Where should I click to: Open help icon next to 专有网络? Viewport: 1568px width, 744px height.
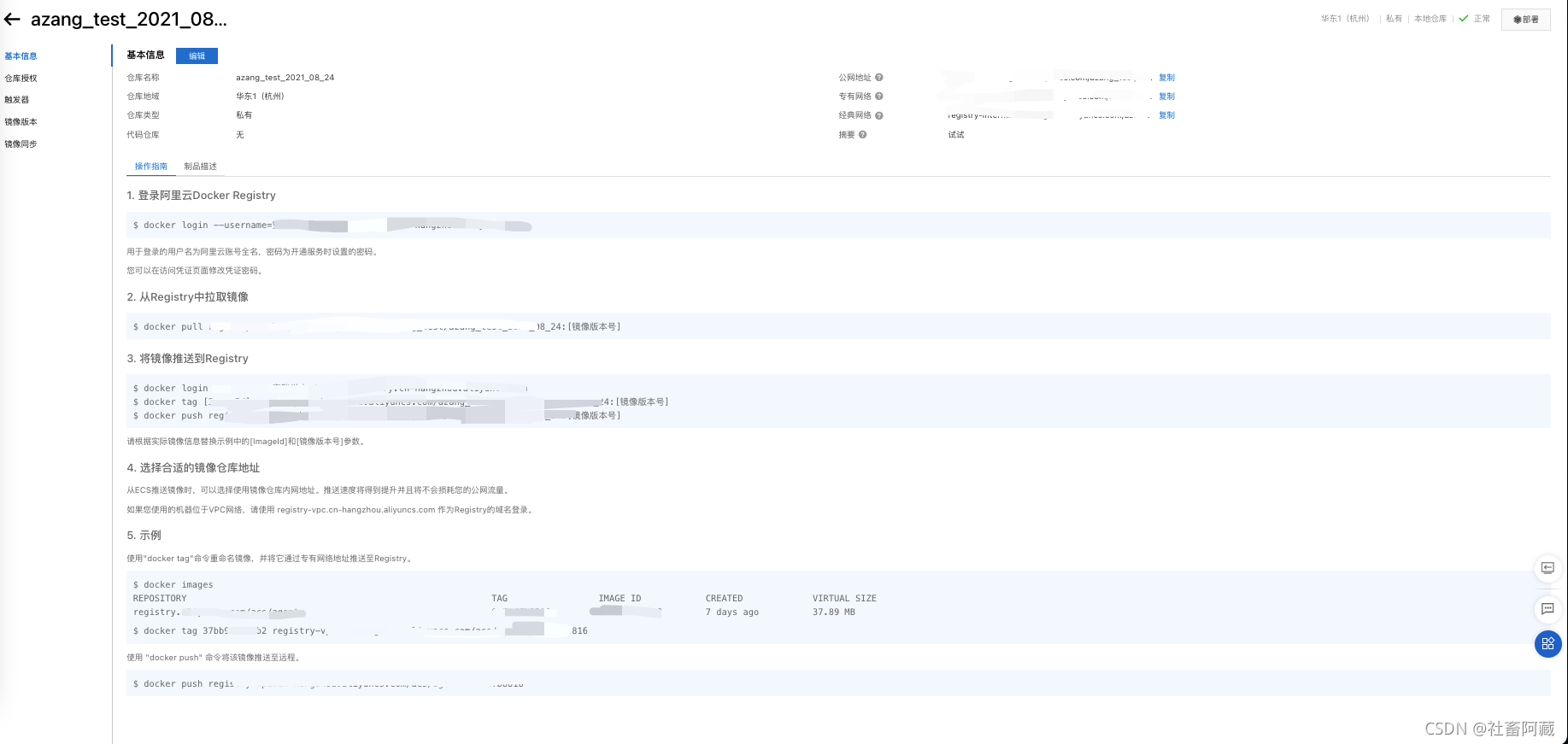(x=879, y=97)
